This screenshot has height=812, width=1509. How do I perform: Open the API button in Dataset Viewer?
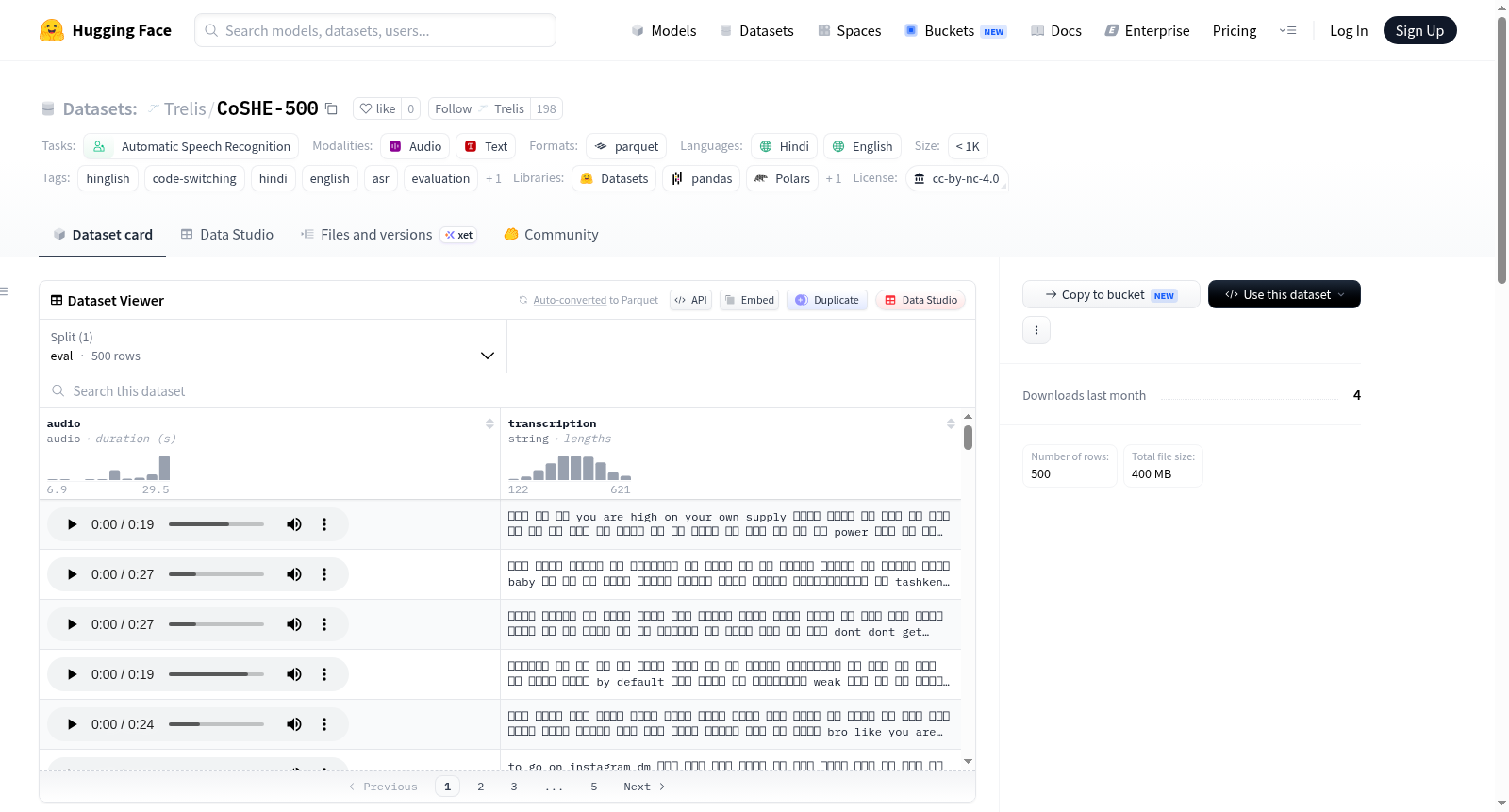click(x=690, y=300)
